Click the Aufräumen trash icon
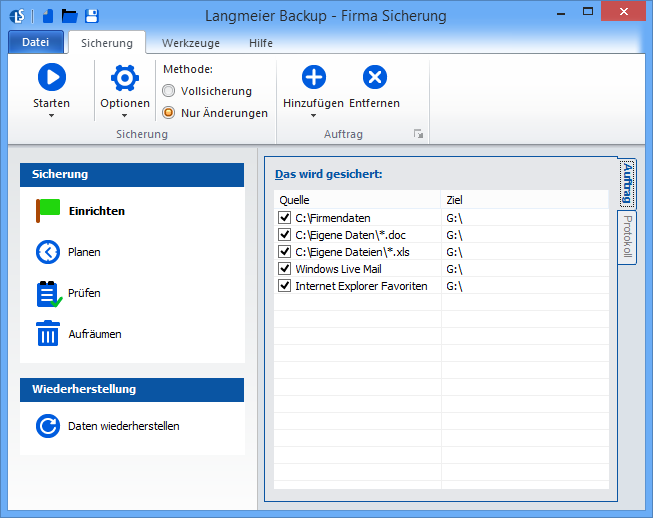The height and width of the screenshot is (518, 653). (48, 334)
